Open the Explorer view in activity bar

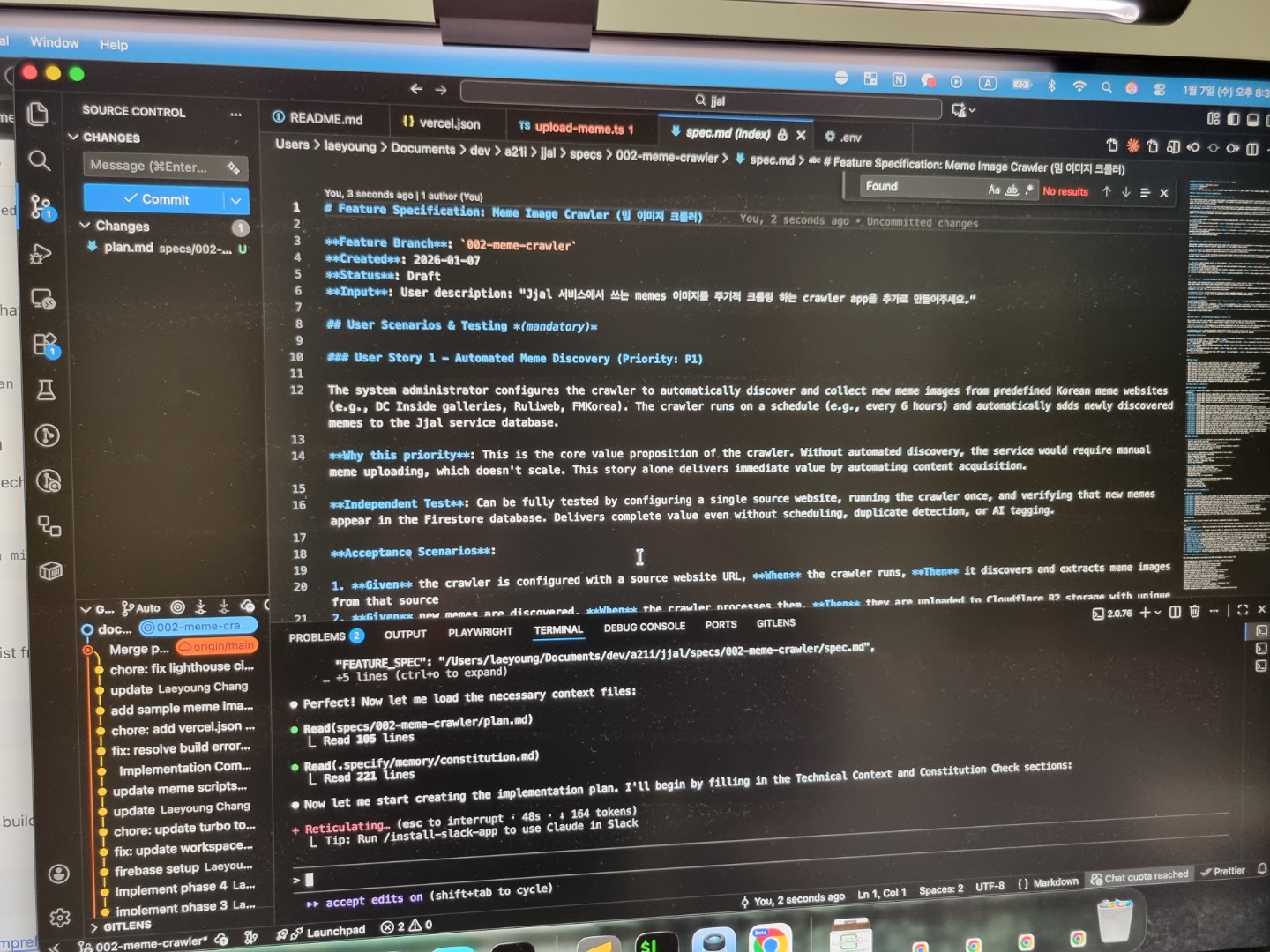pos(38,114)
